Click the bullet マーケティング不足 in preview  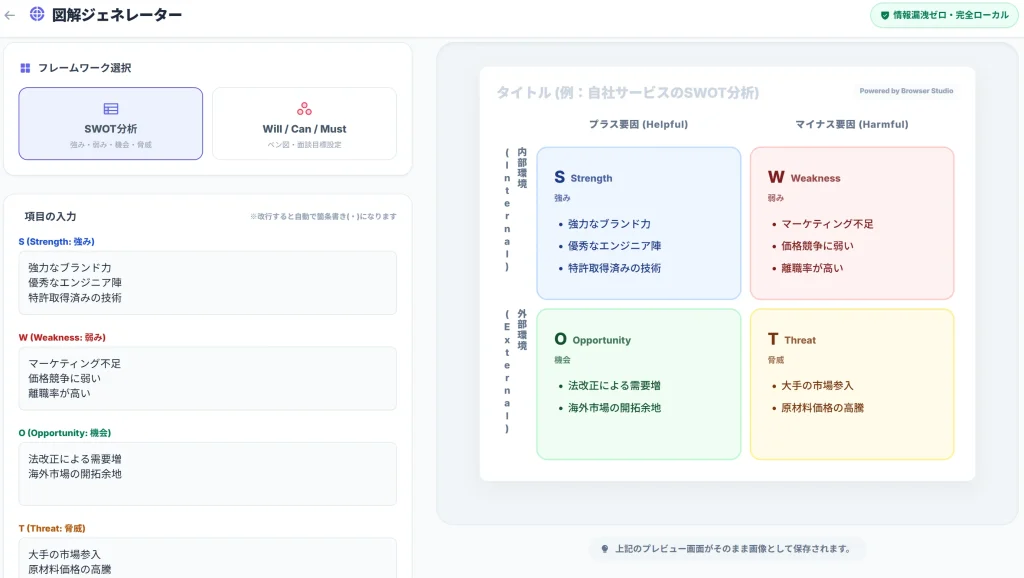click(827, 224)
